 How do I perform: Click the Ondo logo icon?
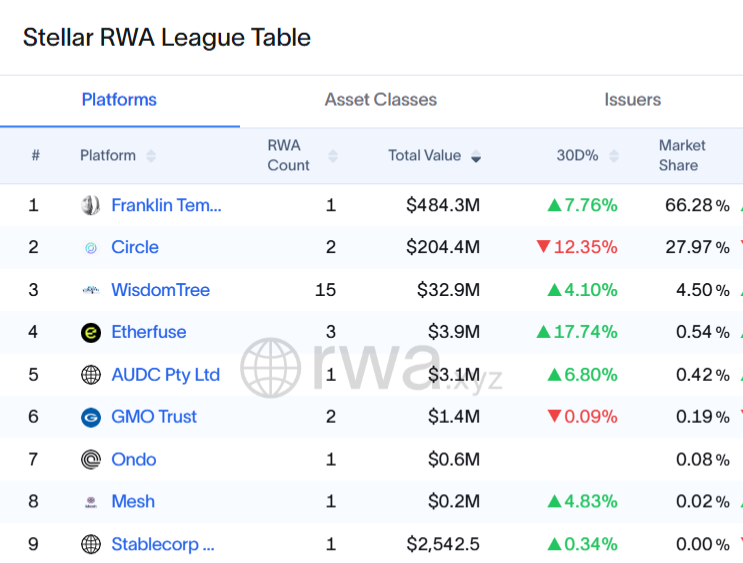click(x=91, y=460)
